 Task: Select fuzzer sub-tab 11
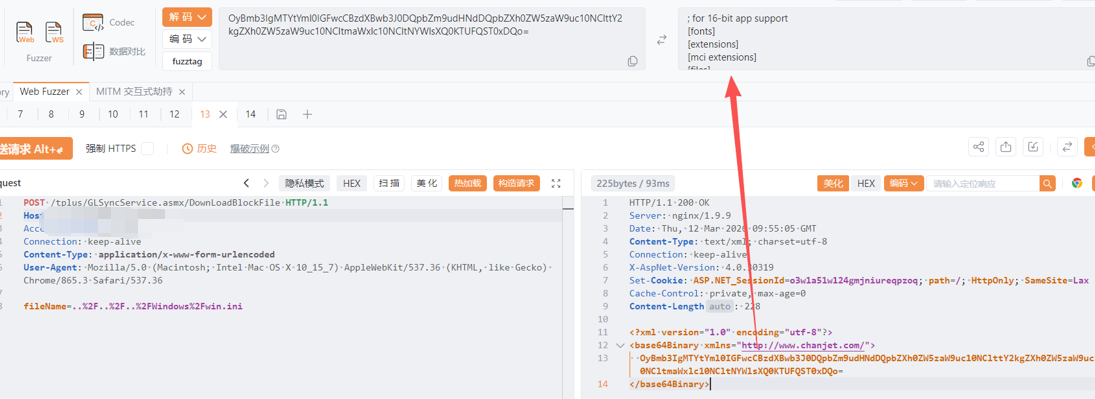(144, 114)
